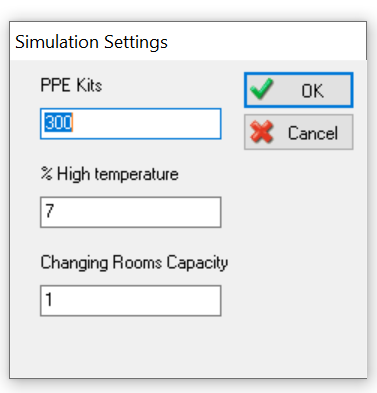Select the % High temperature text box
Screen dimensions: 377x393
(131, 212)
